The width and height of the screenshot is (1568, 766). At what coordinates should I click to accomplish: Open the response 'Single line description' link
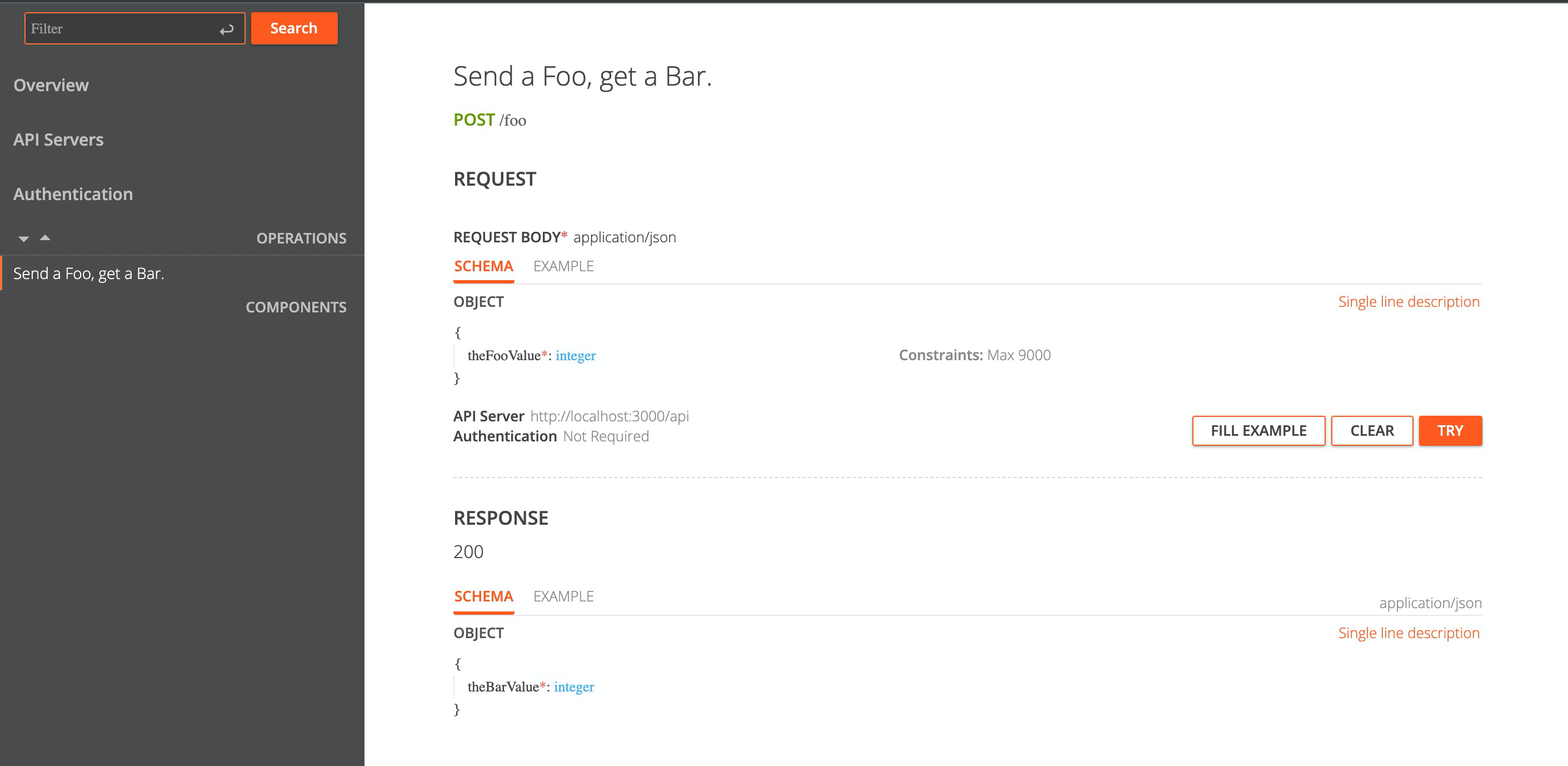click(x=1409, y=633)
